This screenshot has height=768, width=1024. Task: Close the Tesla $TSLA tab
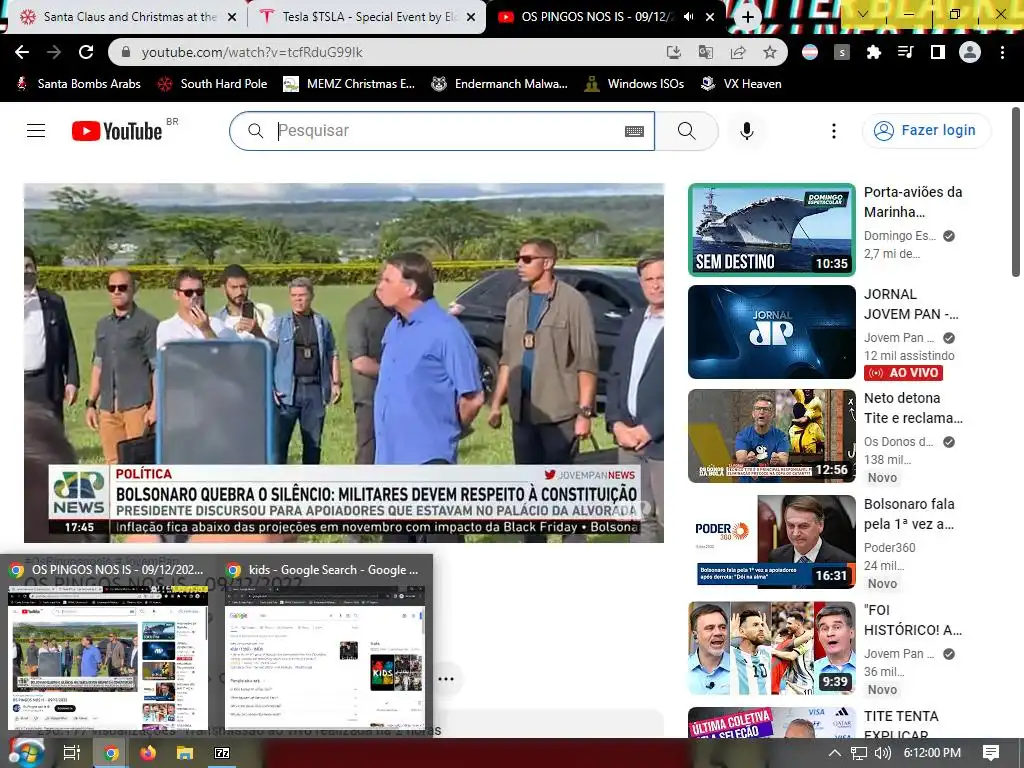pos(471,17)
